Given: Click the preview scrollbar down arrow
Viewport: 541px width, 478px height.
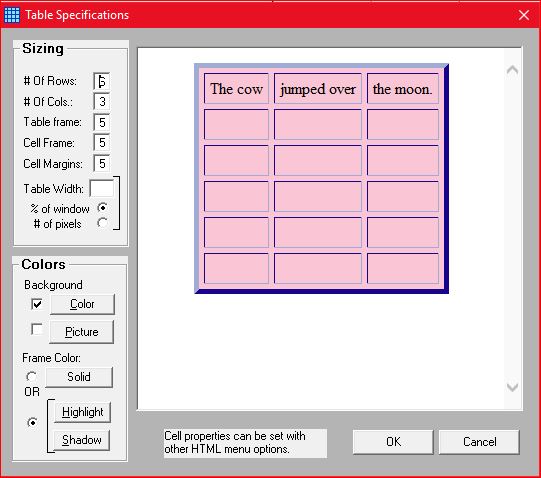Looking at the screenshot, I should pos(512,387).
